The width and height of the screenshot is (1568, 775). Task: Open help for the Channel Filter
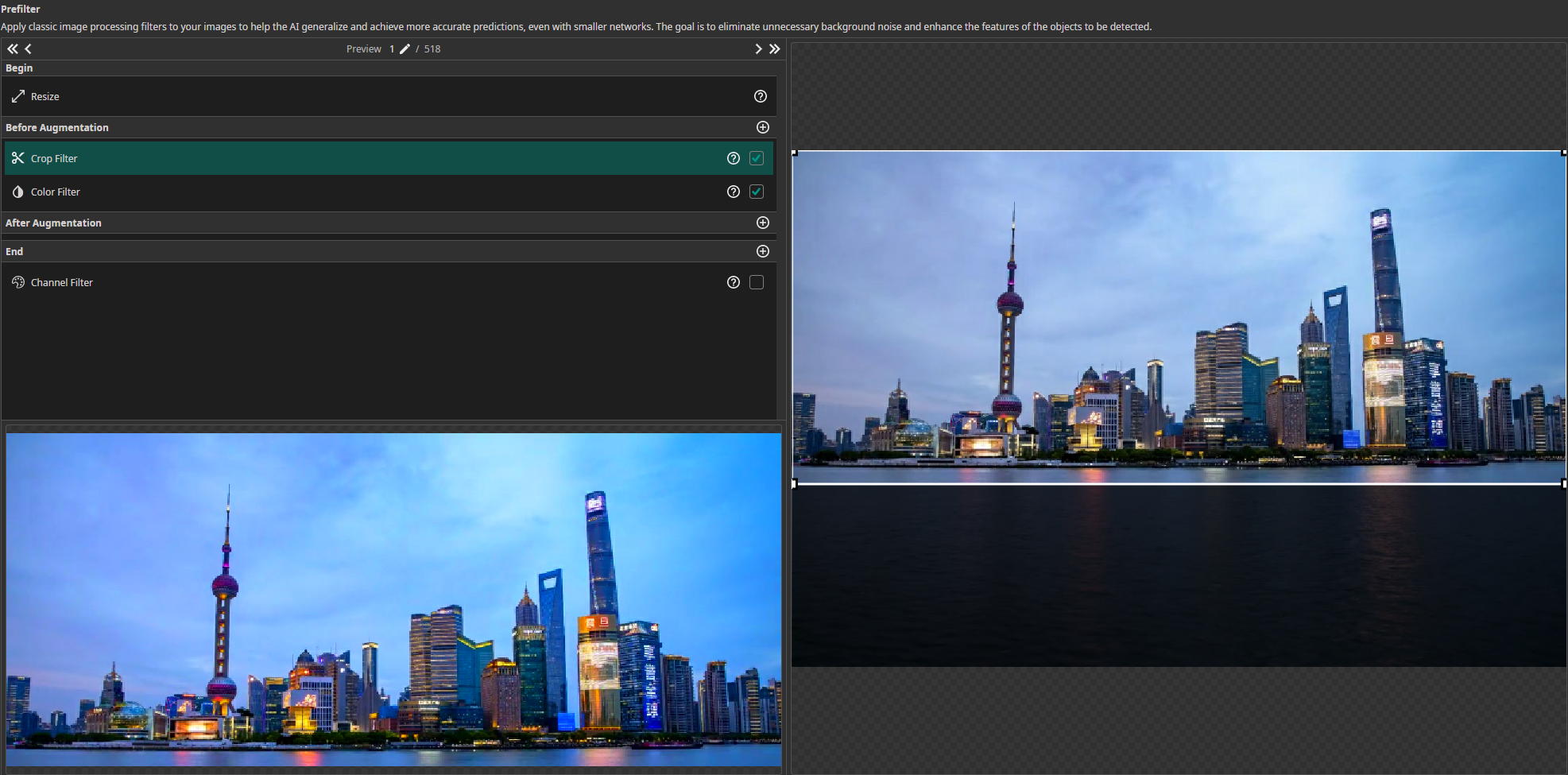[x=733, y=282]
